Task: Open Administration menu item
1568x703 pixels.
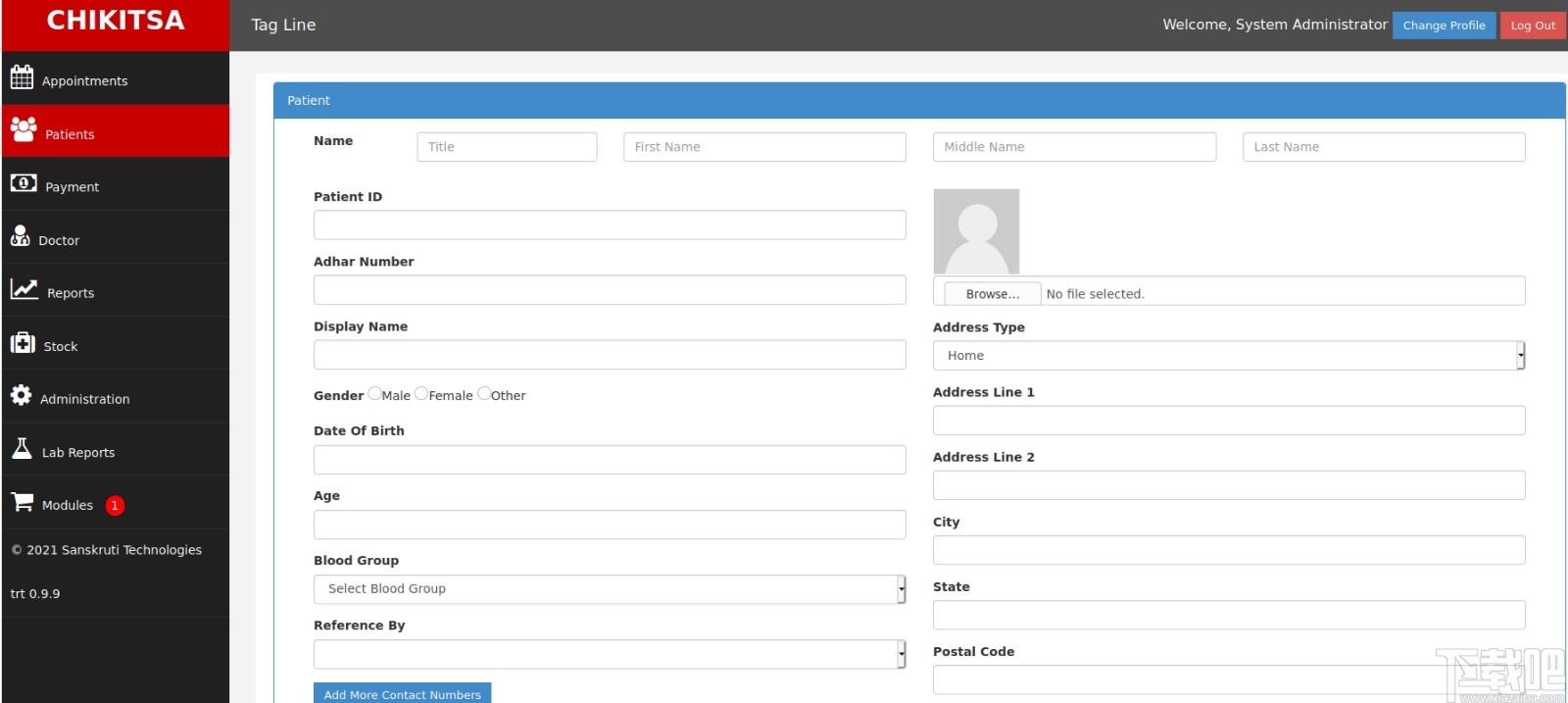Action: pos(116,395)
